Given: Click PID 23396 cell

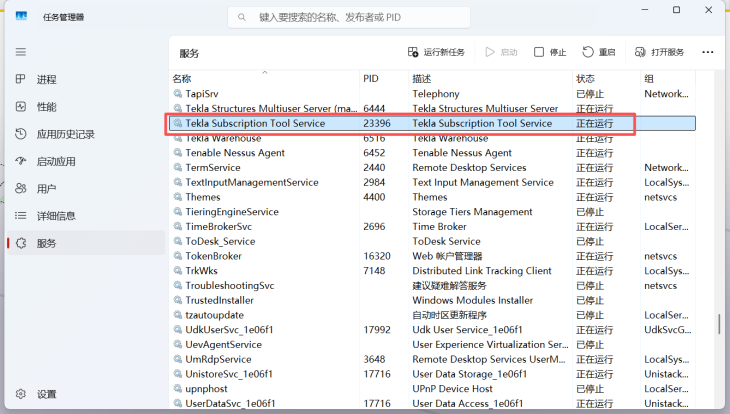Looking at the screenshot, I should point(377,123).
